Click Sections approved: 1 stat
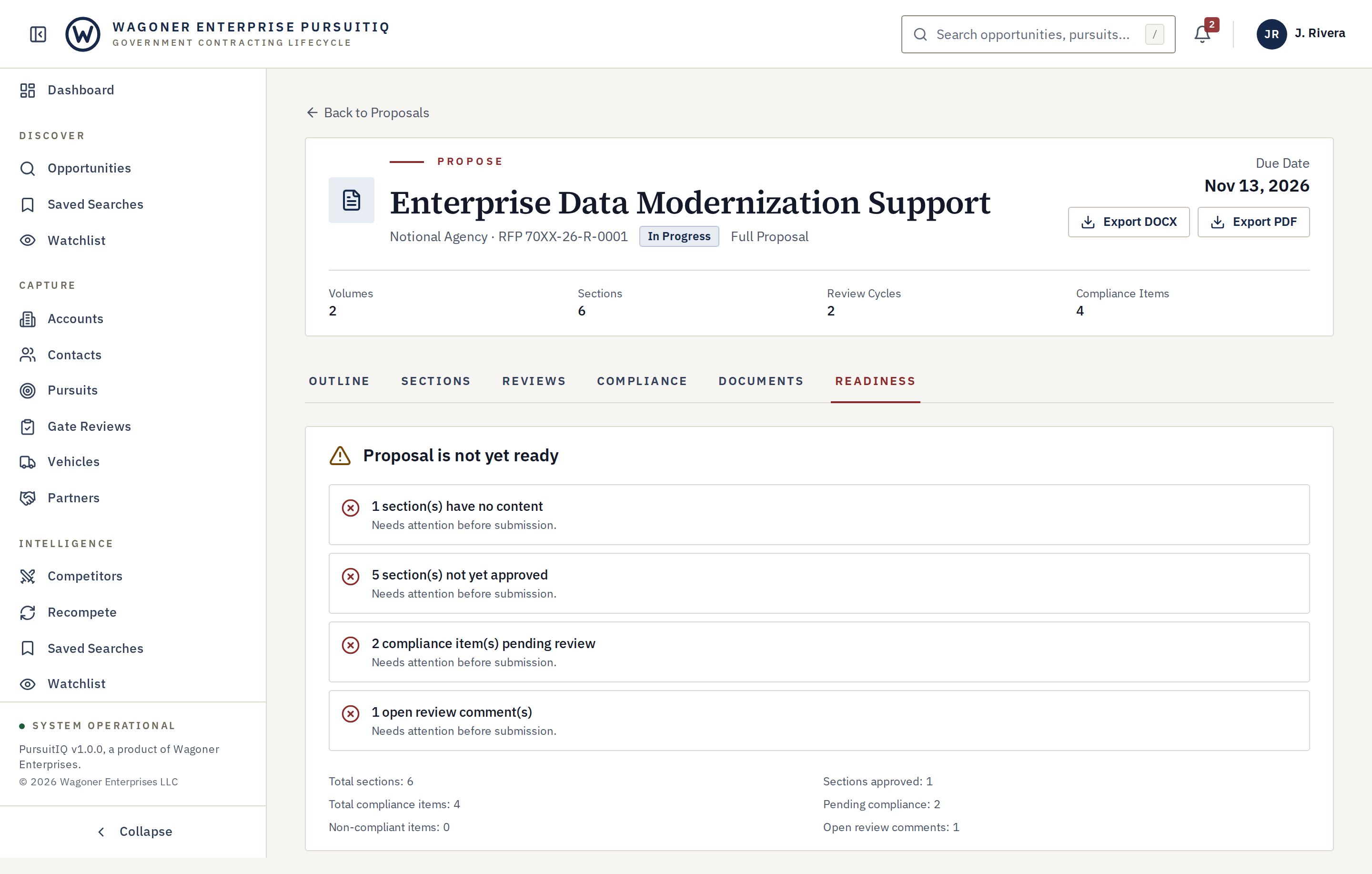 [x=878, y=782]
